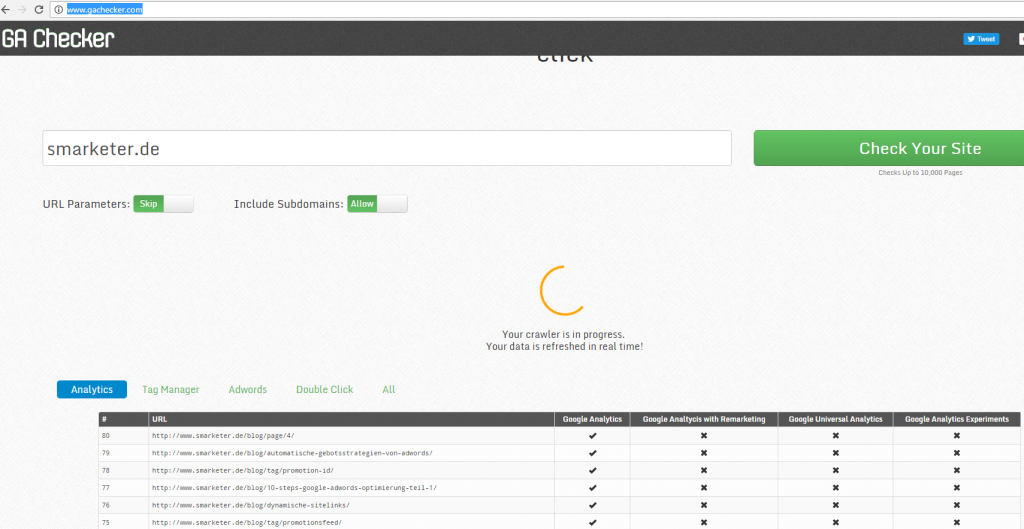
Task: Switch to the Double Click tab
Action: point(325,389)
